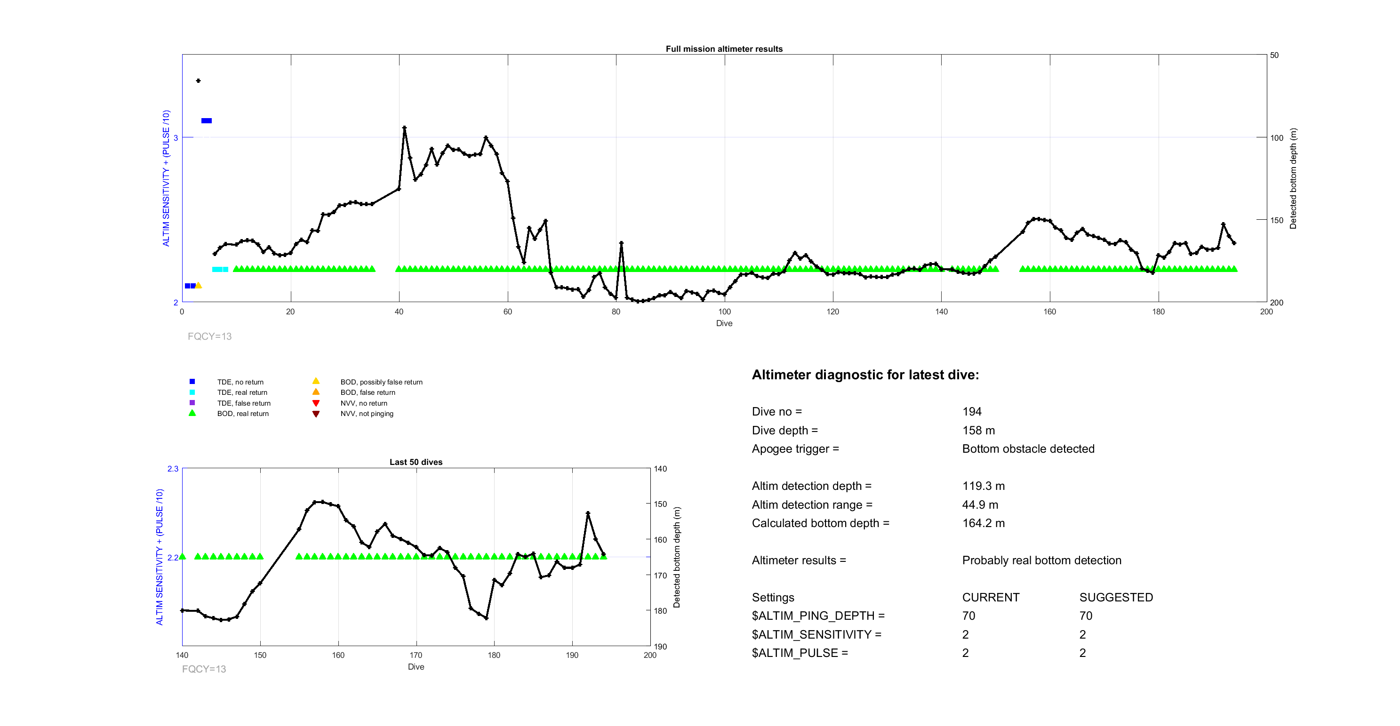This screenshot has height=726, width=1400.
Task: Click the '$ALTIM_PING_DEPTH =' setting label
Action: (x=818, y=616)
